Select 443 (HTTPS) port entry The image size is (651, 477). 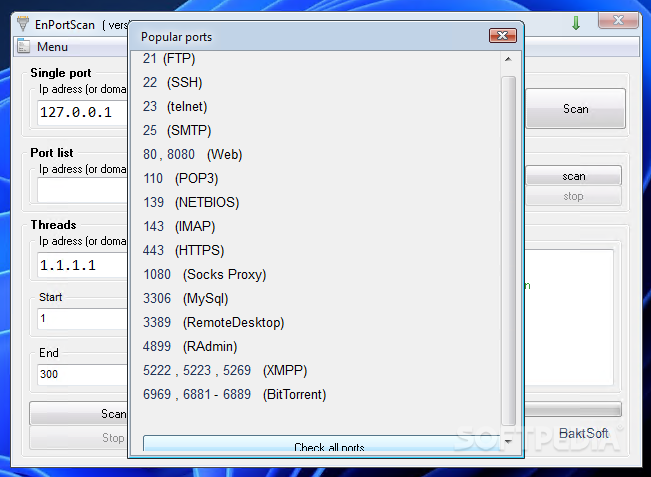coord(184,251)
